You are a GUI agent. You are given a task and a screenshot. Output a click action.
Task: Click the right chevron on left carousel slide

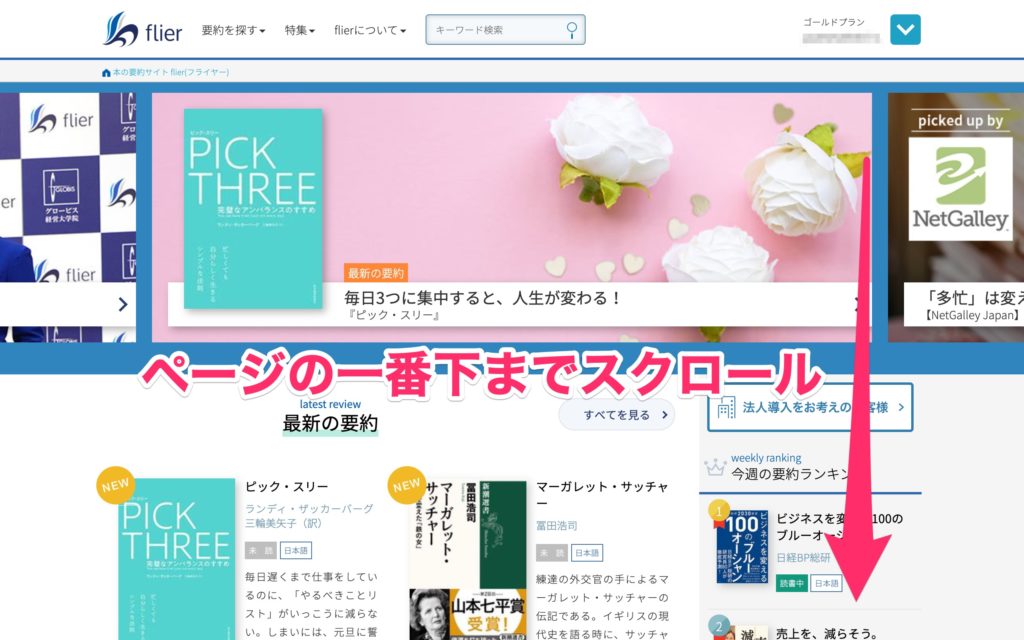point(123,304)
